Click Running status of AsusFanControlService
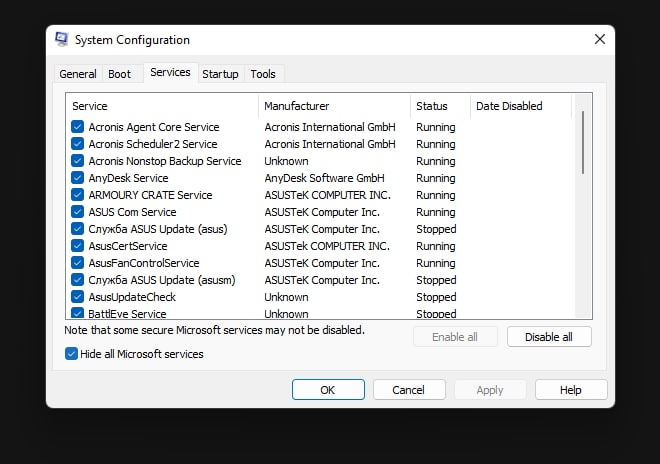The height and width of the screenshot is (464, 660). click(x=436, y=263)
